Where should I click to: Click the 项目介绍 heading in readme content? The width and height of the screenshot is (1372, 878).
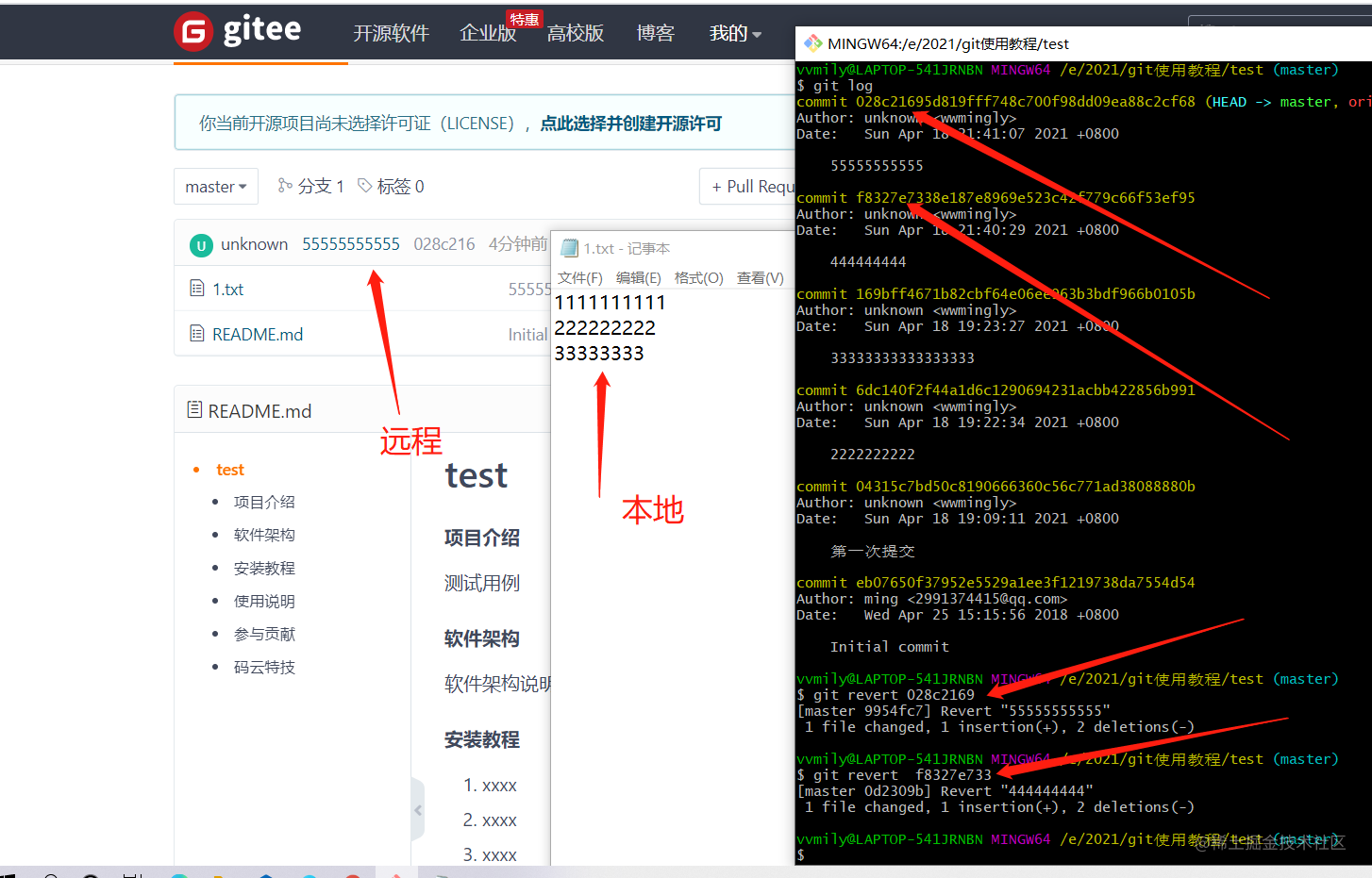pyautogui.click(x=482, y=538)
